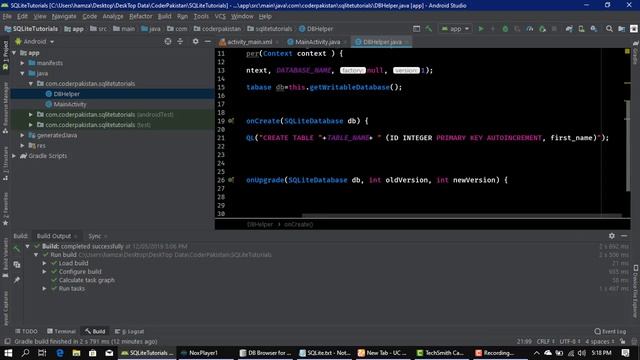Click DBHelper in breadcrumb navigation bar

coord(316,29)
